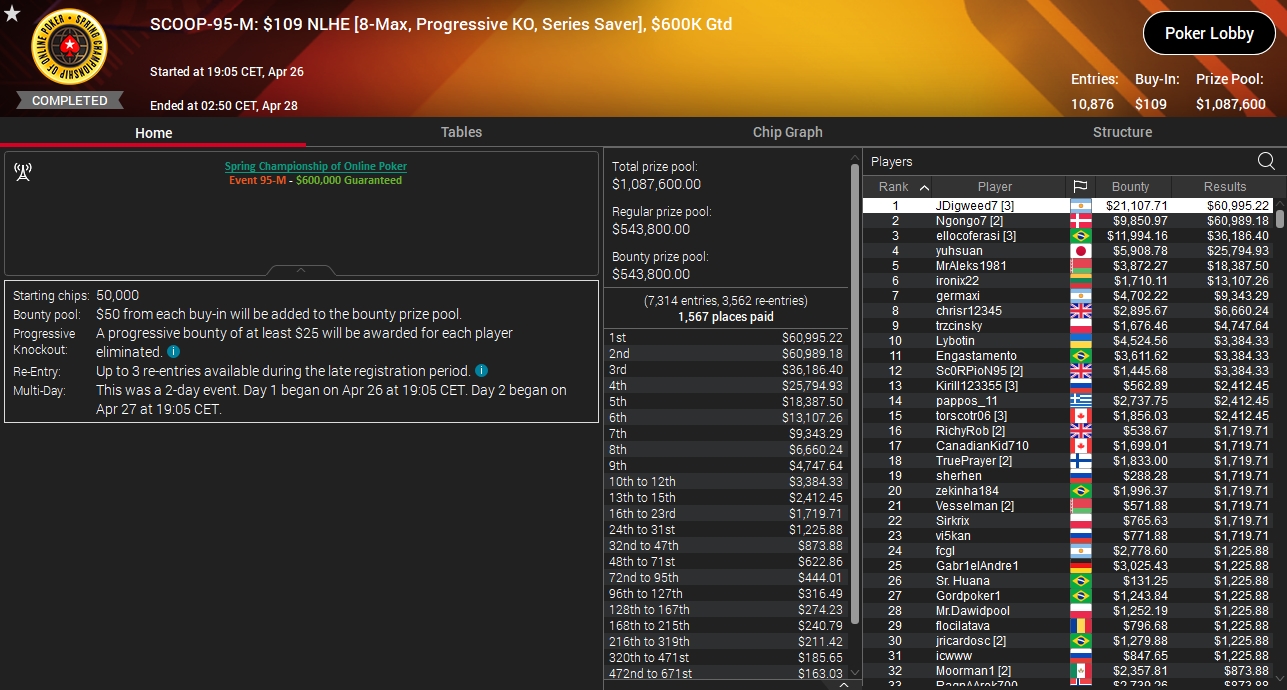The height and width of the screenshot is (690, 1287).
Task: Open Spring Championship of Online Poker link
Action: 316,166
